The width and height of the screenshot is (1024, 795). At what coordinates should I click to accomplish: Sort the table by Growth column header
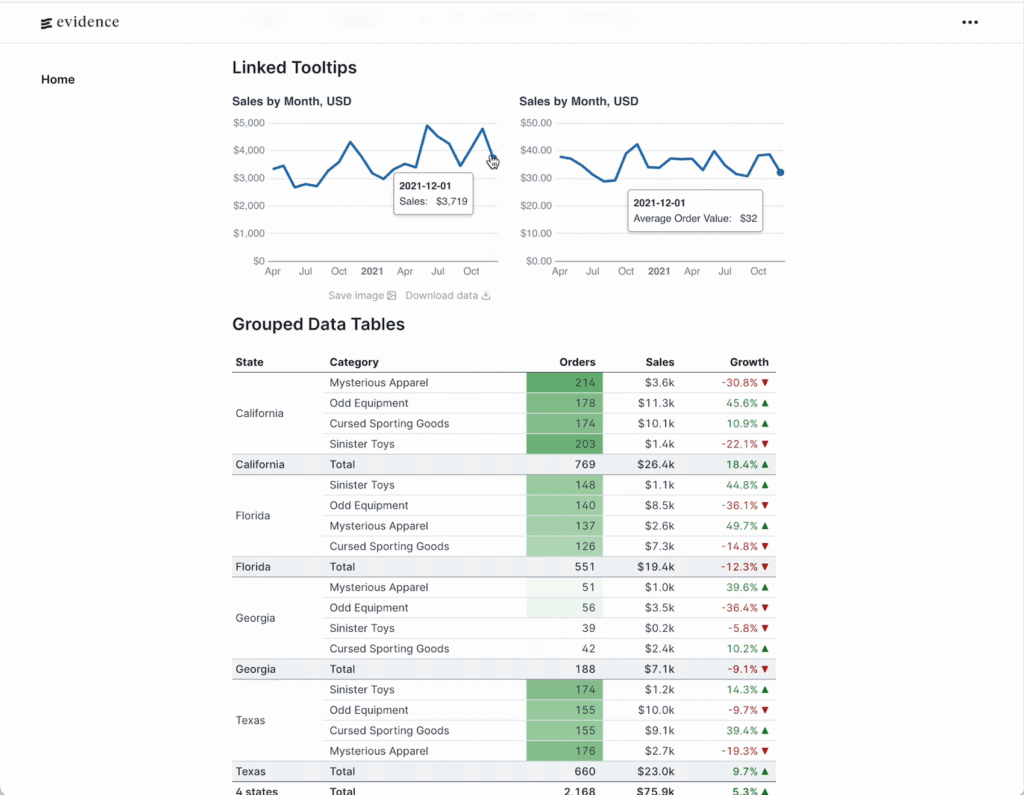pos(749,362)
